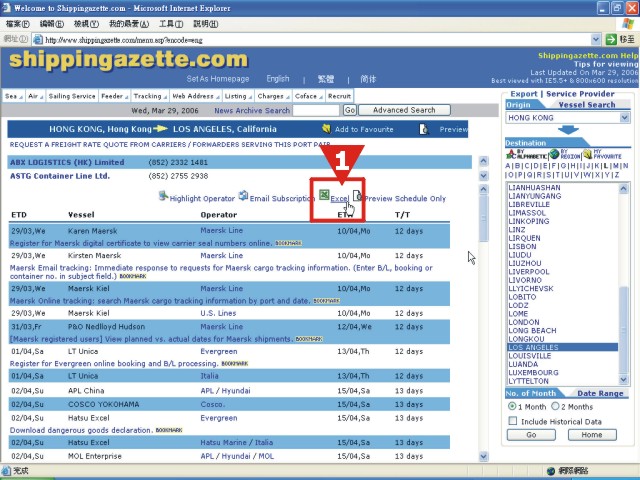
Task: Click carriers list scroll up arrow
Action: (483, 161)
